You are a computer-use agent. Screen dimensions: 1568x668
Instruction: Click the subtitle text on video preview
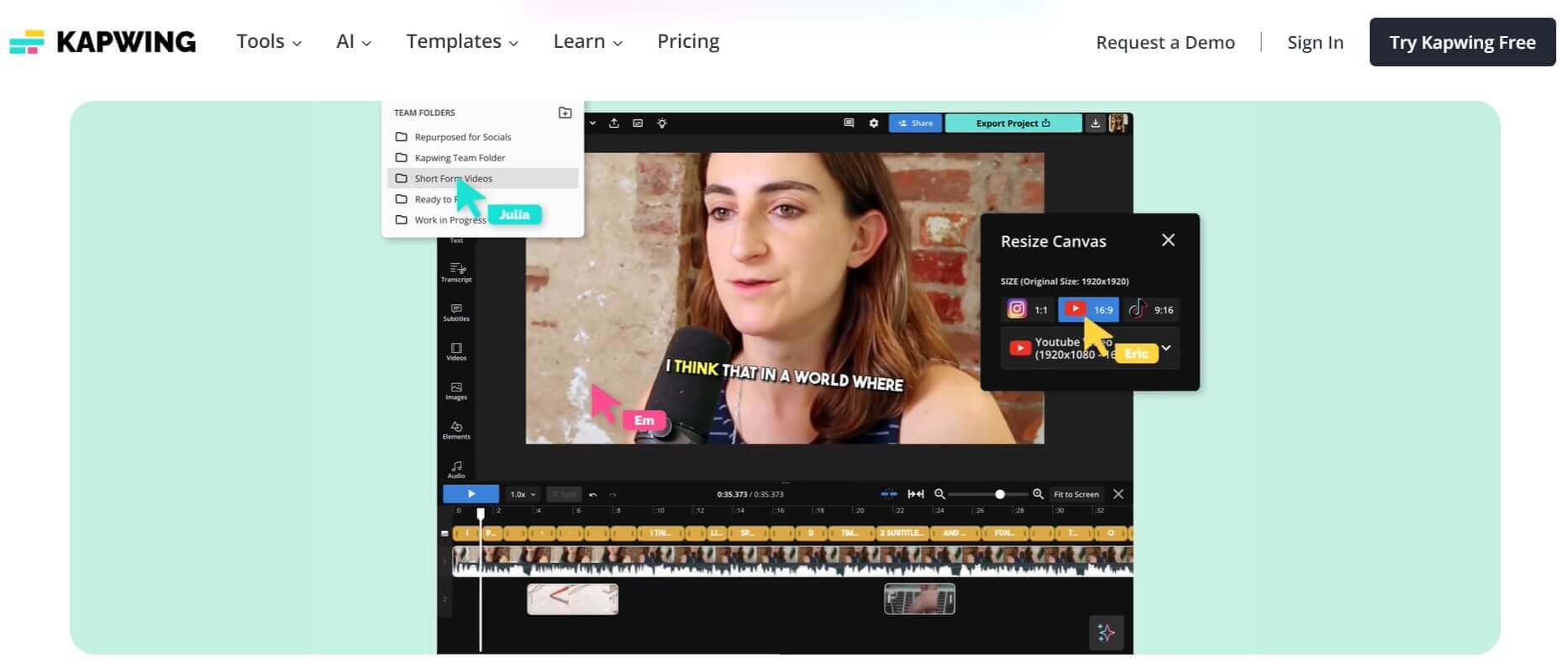pyautogui.click(x=784, y=376)
